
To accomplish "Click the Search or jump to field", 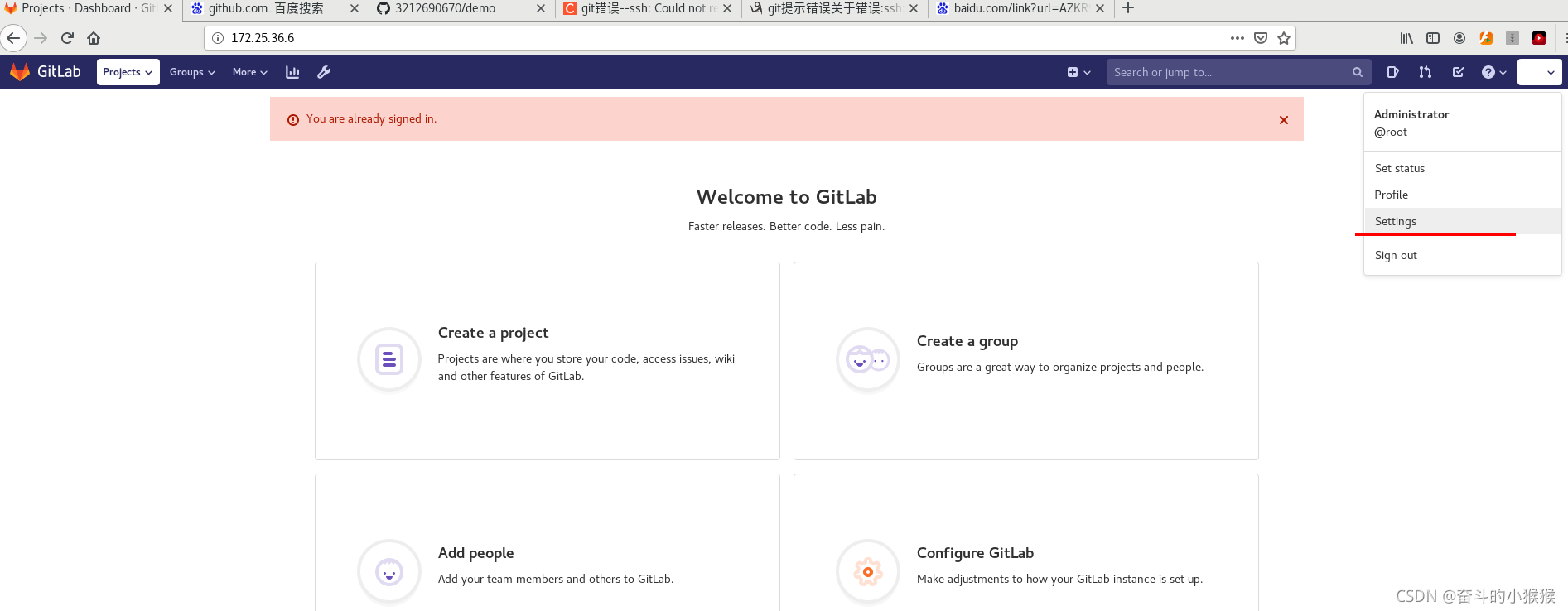I will (1238, 72).
